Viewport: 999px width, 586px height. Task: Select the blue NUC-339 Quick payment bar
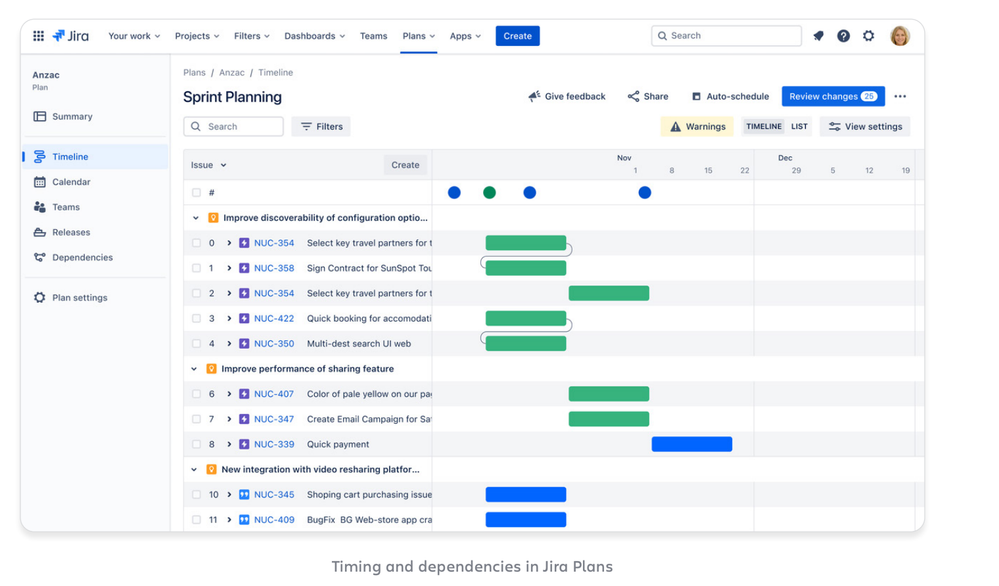[692, 444]
